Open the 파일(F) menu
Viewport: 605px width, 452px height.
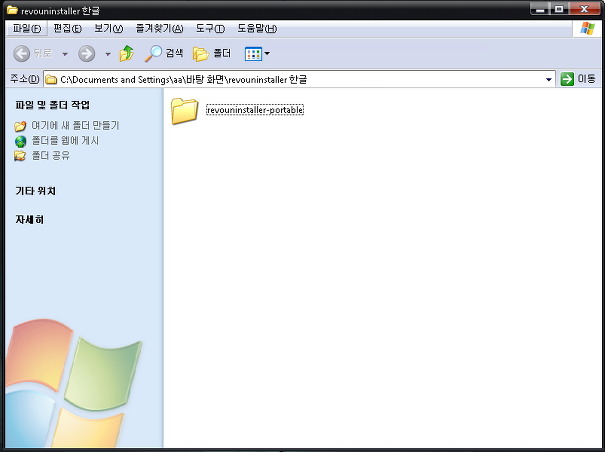click(x=27, y=29)
